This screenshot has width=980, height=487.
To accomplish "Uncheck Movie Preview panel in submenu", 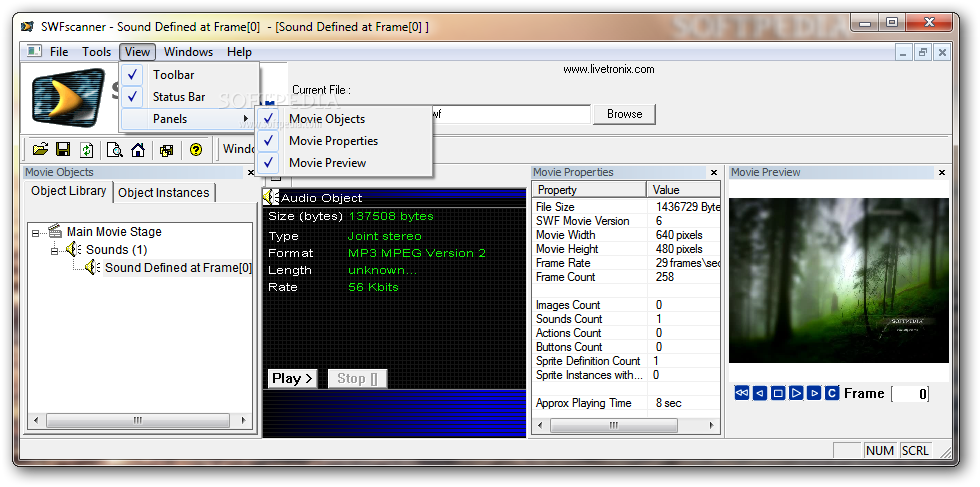I will pos(344,163).
